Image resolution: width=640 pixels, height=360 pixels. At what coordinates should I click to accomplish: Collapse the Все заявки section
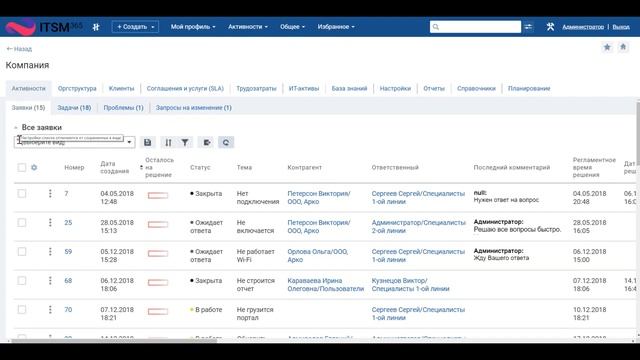[x=16, y=128]
